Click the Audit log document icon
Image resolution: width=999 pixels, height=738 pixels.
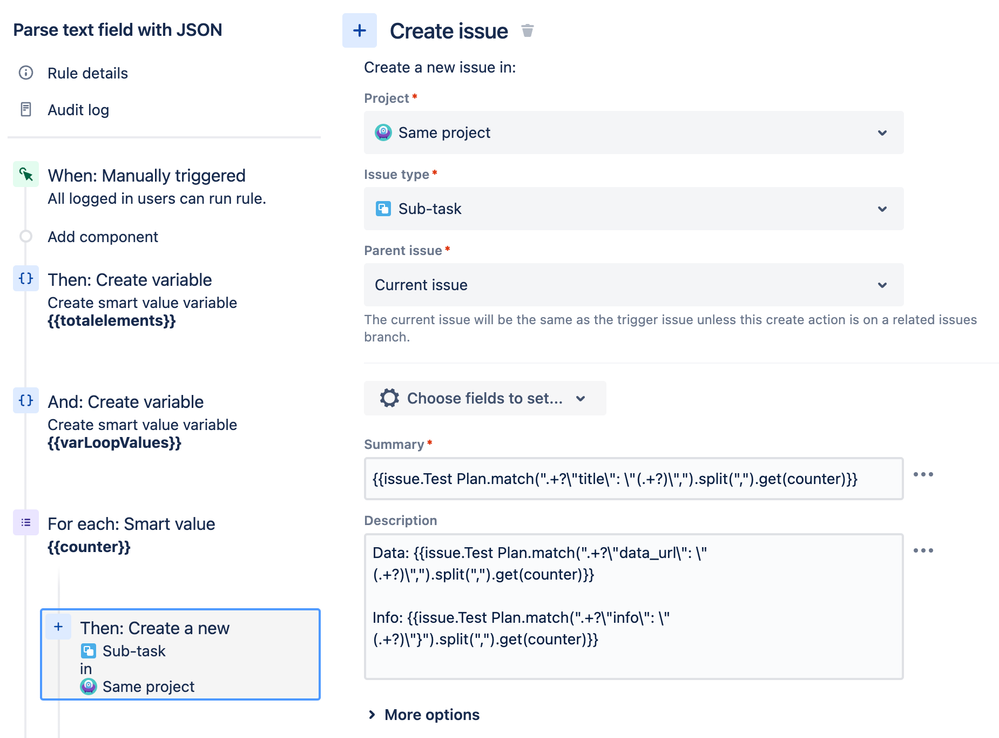pyautogui.click(x=26, y=110)
